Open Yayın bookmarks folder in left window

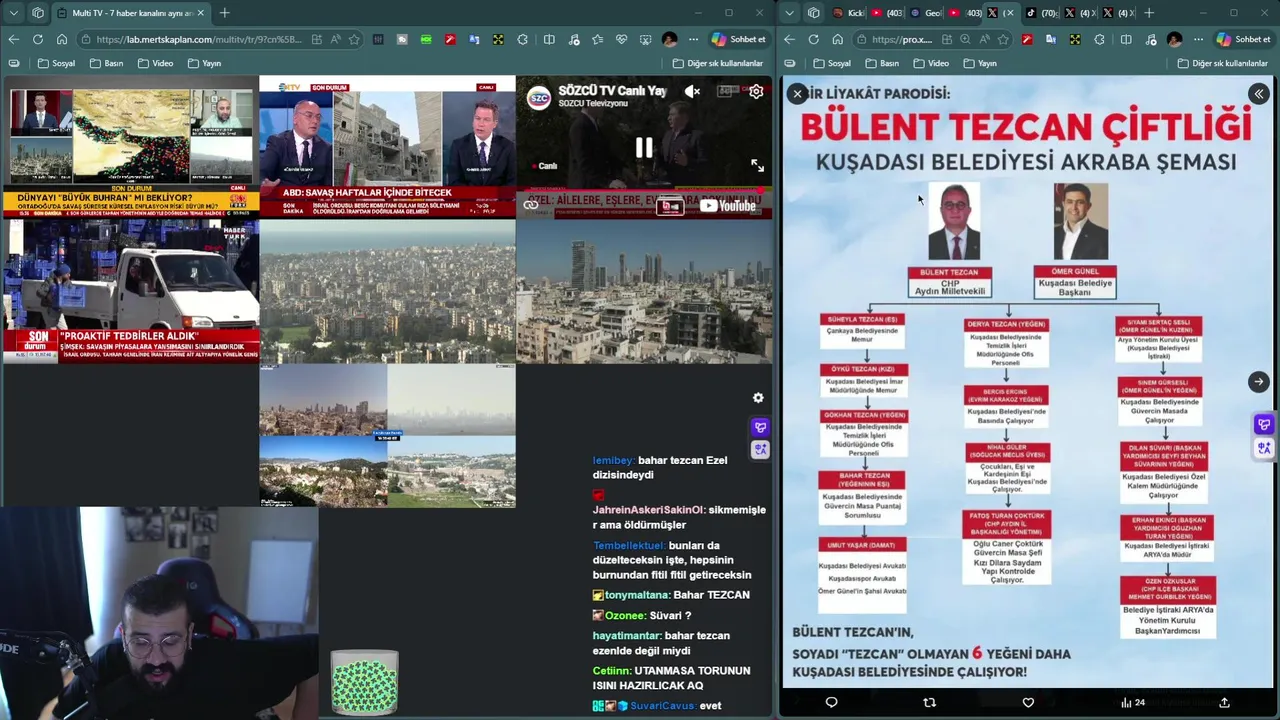pos(204,63)
